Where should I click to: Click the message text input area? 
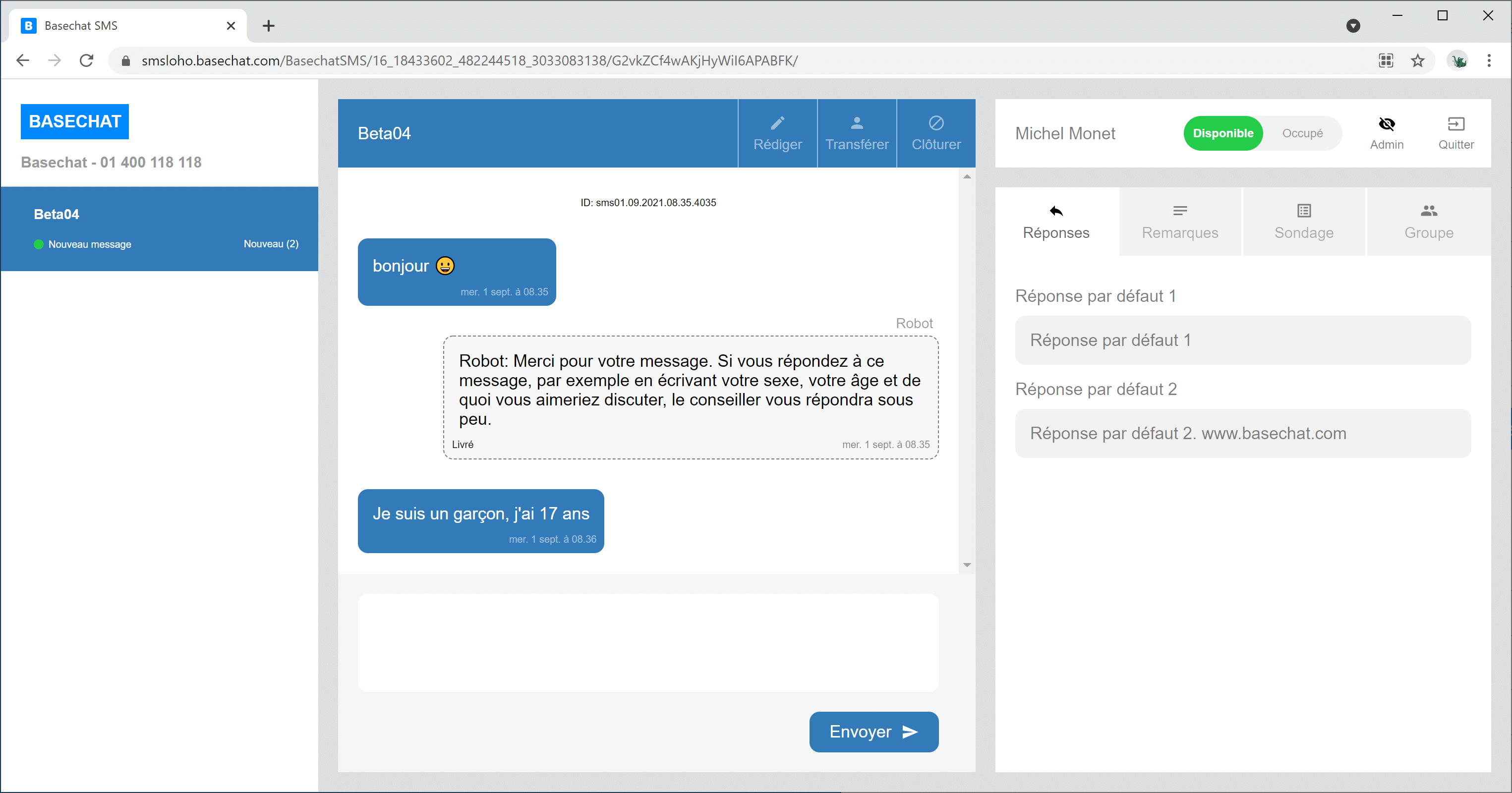647,642
